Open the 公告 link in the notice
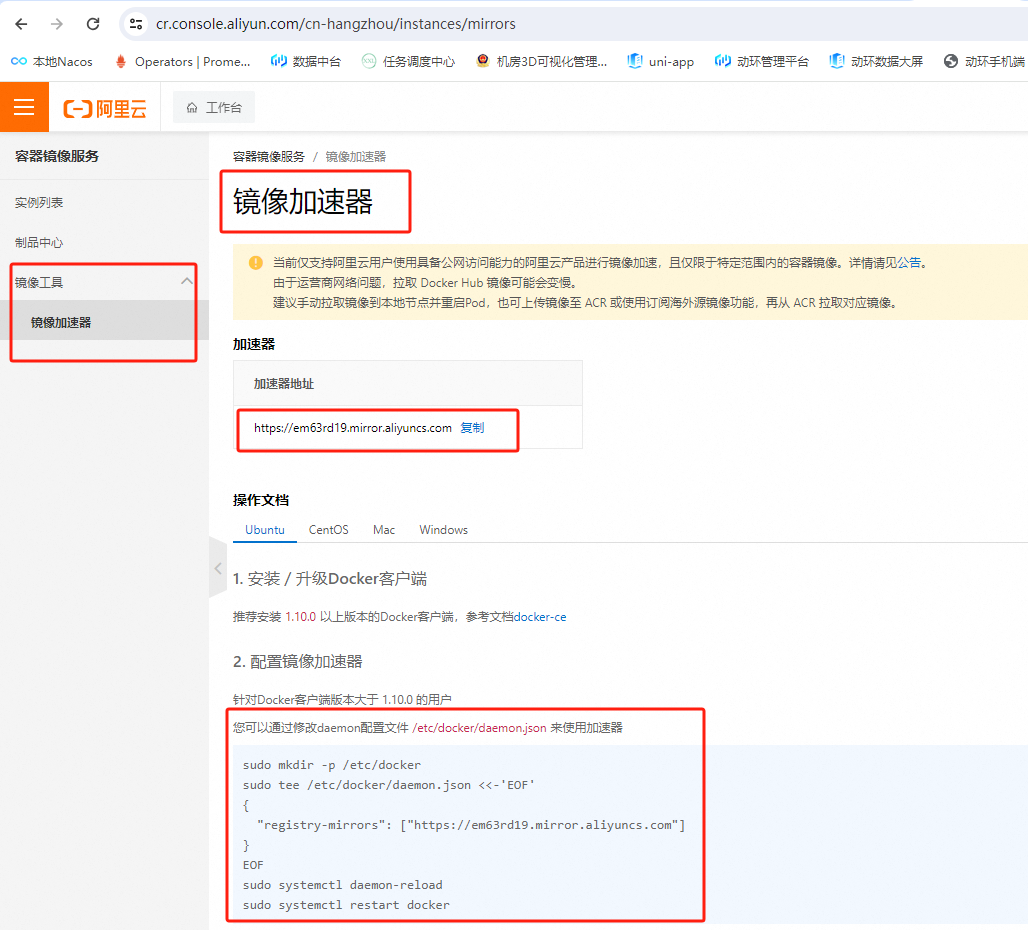This screenshot has height=930, width=1028. click(909, 263)
